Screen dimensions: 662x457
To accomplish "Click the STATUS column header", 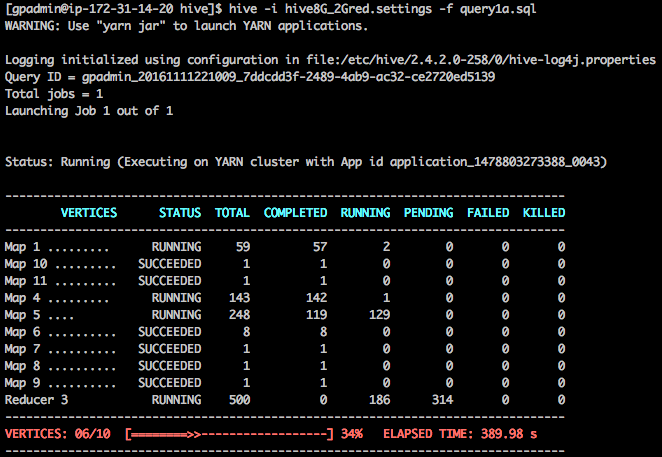I will tap(180, 212).
